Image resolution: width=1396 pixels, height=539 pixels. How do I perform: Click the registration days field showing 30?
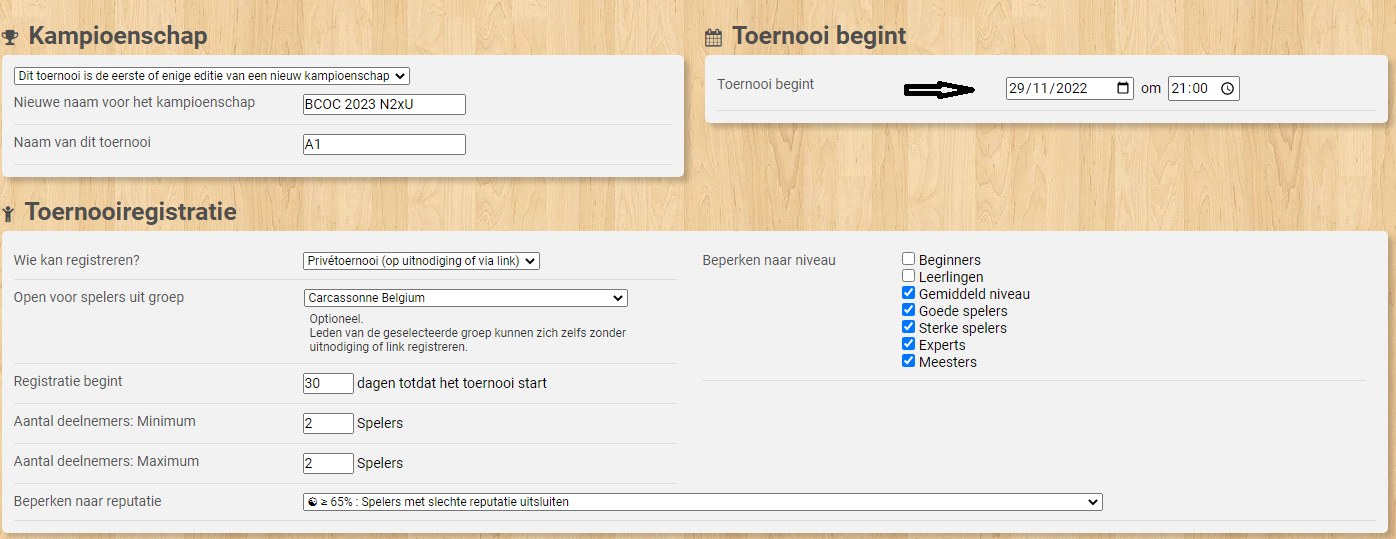coord(328,383)
